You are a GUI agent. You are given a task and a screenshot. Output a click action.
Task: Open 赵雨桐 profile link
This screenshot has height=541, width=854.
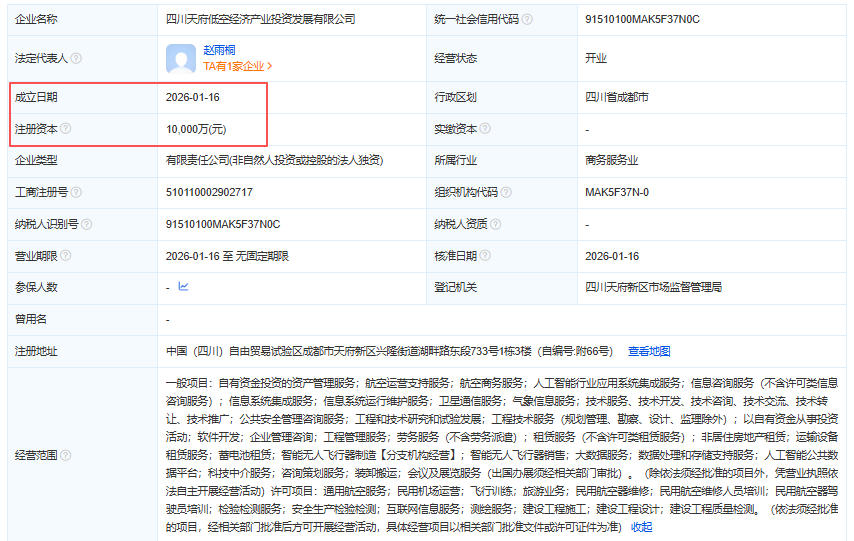221,49
